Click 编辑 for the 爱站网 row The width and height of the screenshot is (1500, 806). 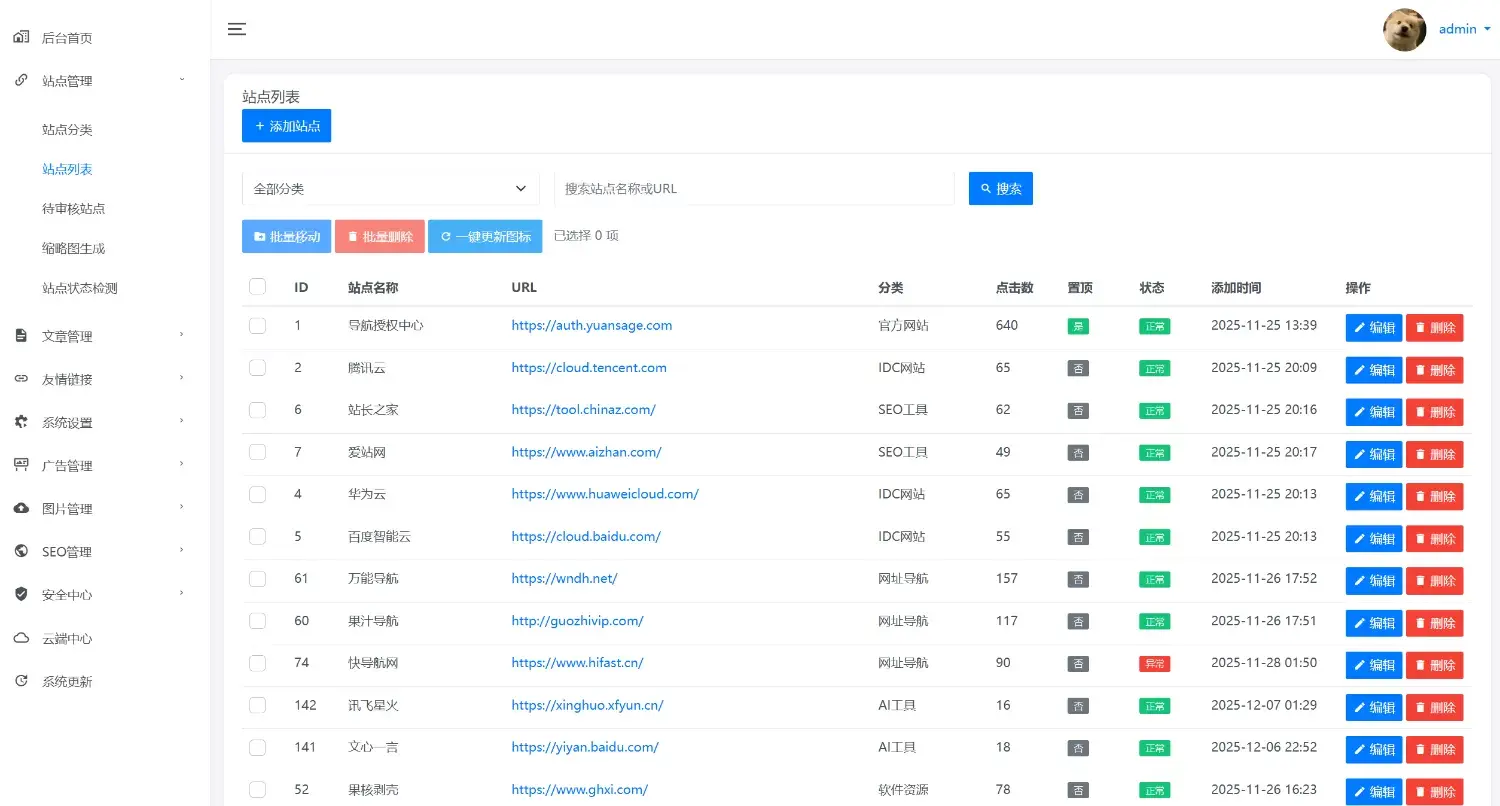click(1374, 454)
